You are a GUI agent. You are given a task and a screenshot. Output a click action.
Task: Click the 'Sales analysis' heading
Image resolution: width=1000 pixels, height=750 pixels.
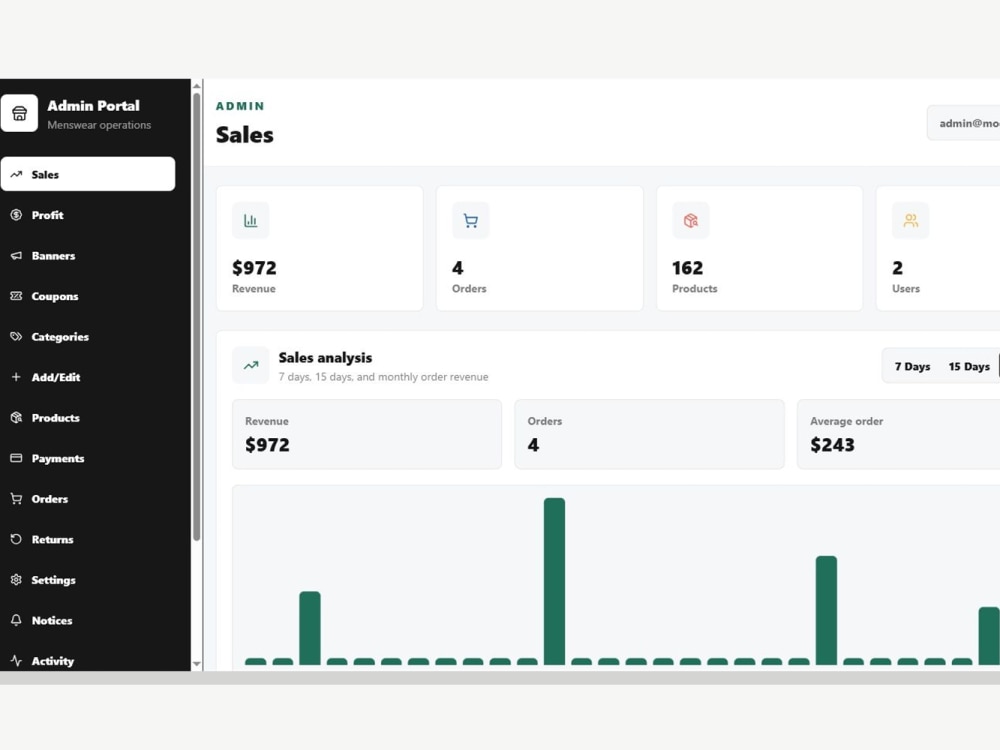[325, 358]
